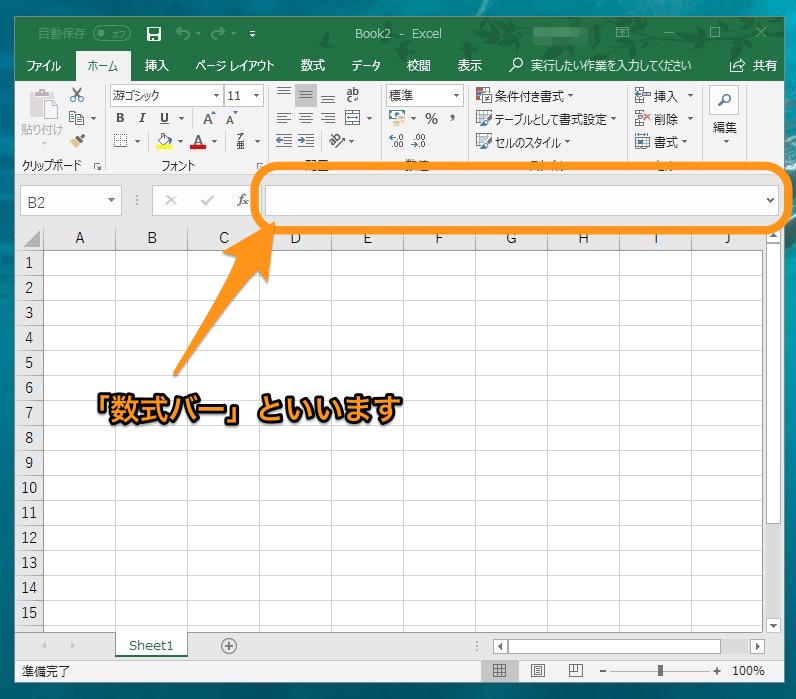Image resolution: width=796 pixels, height=699 pixels.
Task: Switch to the 校閲 tab
Action: coord(418,65)
